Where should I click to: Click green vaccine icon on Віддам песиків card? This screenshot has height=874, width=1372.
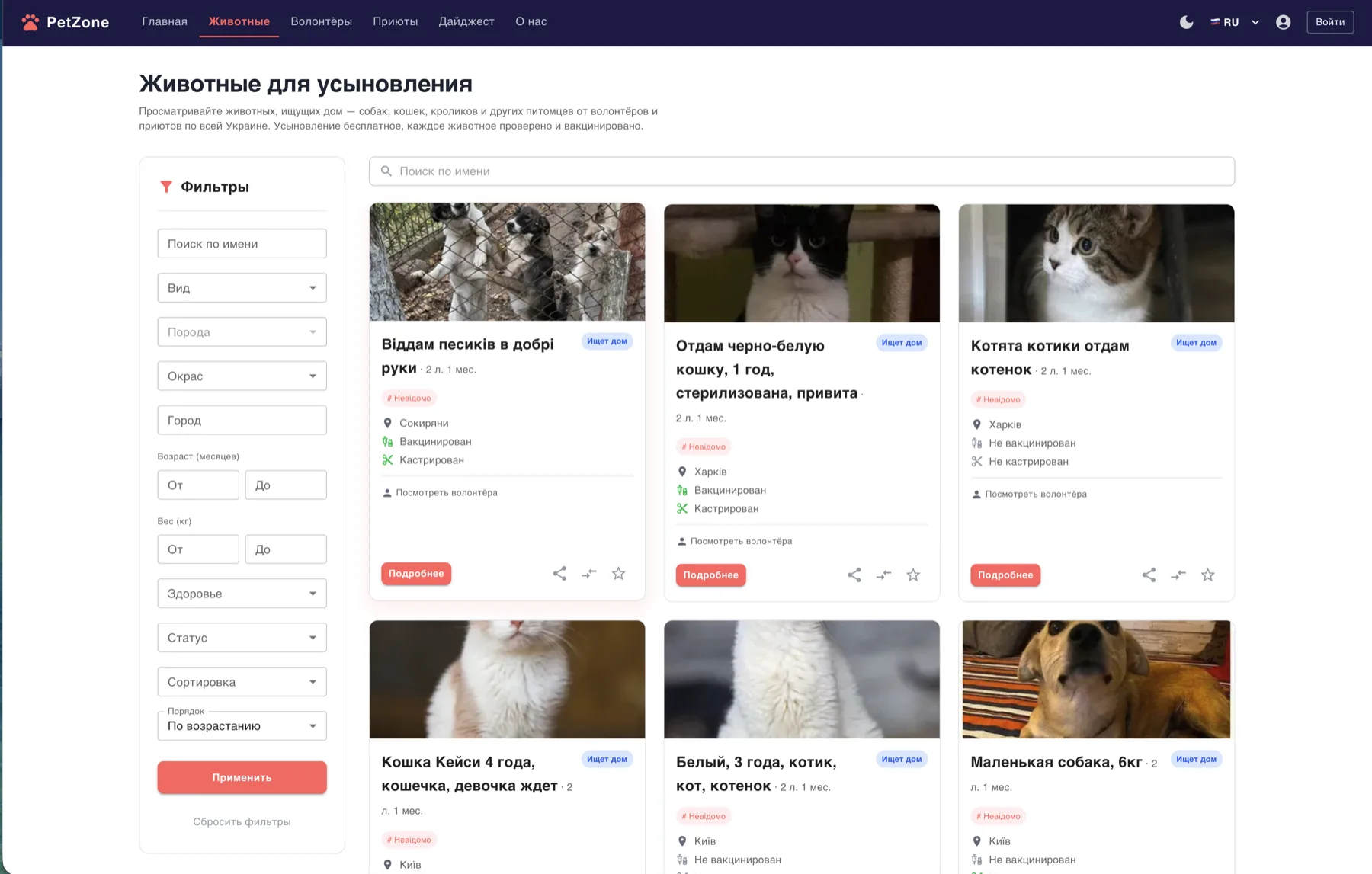[x=387, y=442]
